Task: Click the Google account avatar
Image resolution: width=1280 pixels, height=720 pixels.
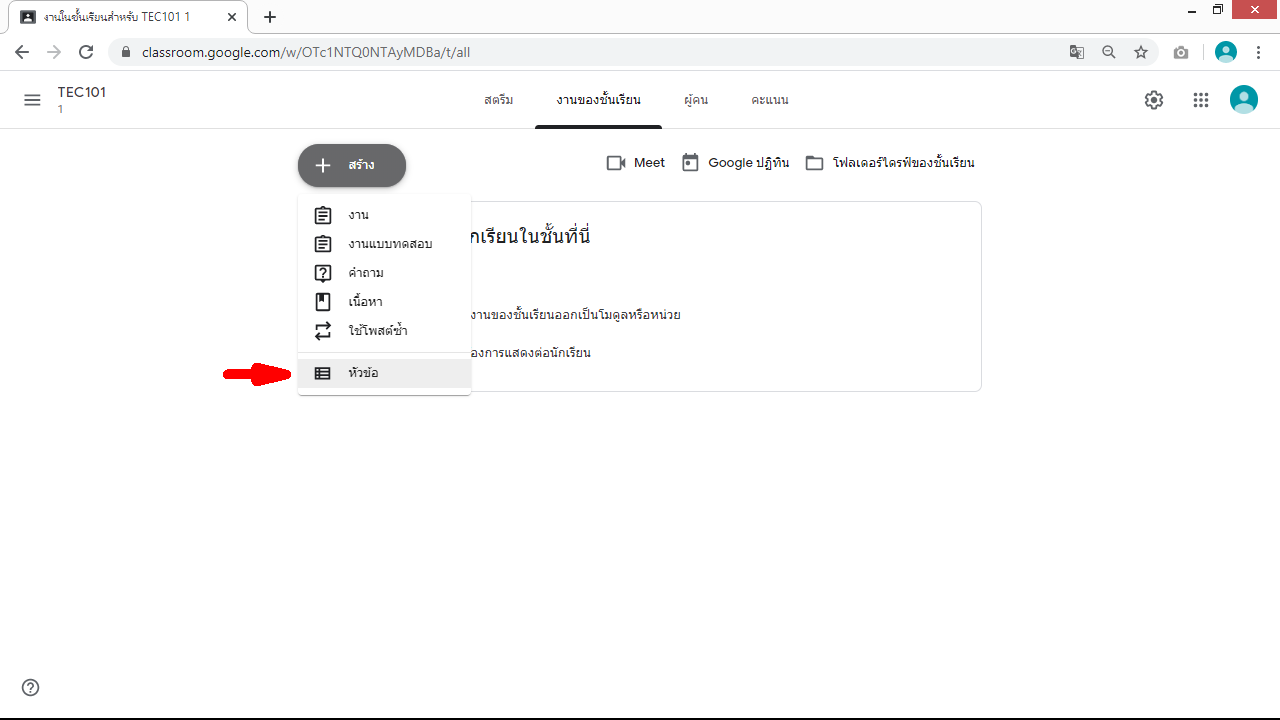Action: coord(1243,100)
